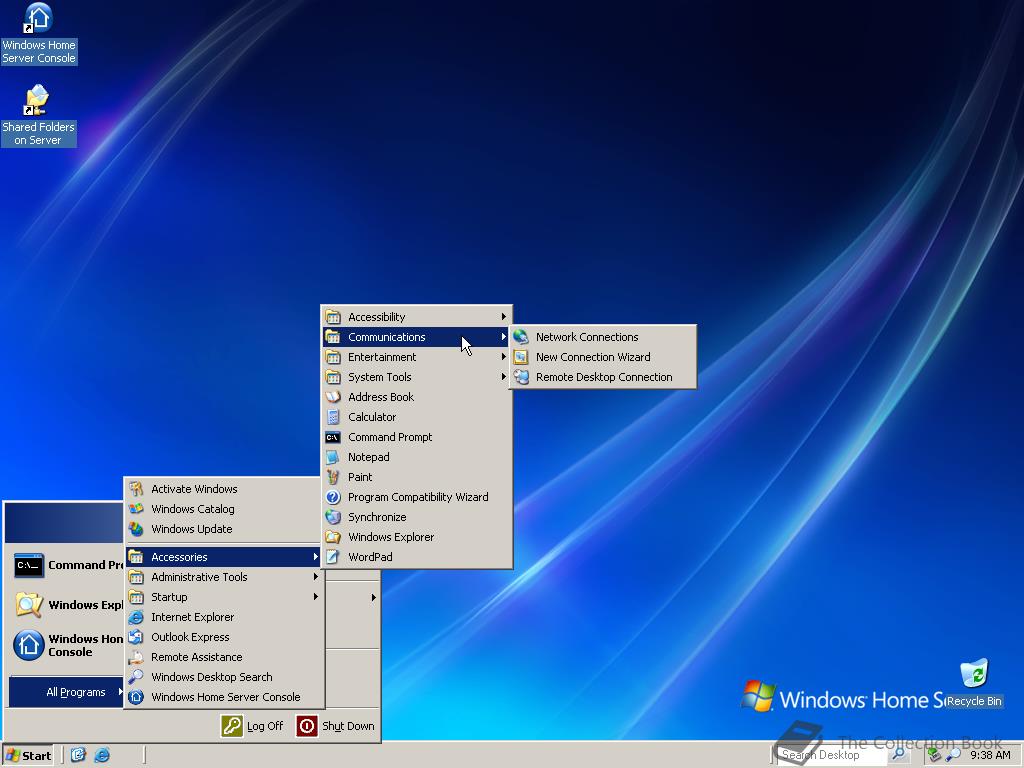Click the Outlook Express icon

[136, 637]
